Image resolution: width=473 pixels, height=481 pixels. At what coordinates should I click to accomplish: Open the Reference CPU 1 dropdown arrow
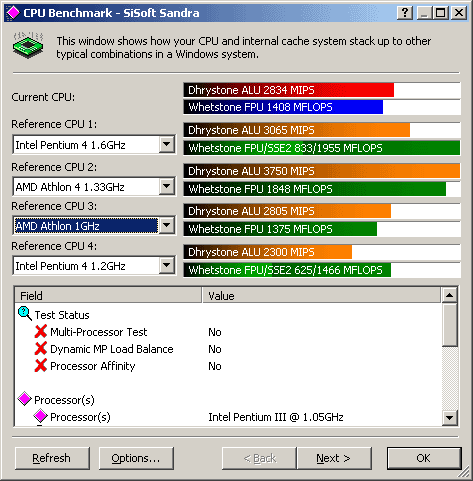[x=166, y=144]
